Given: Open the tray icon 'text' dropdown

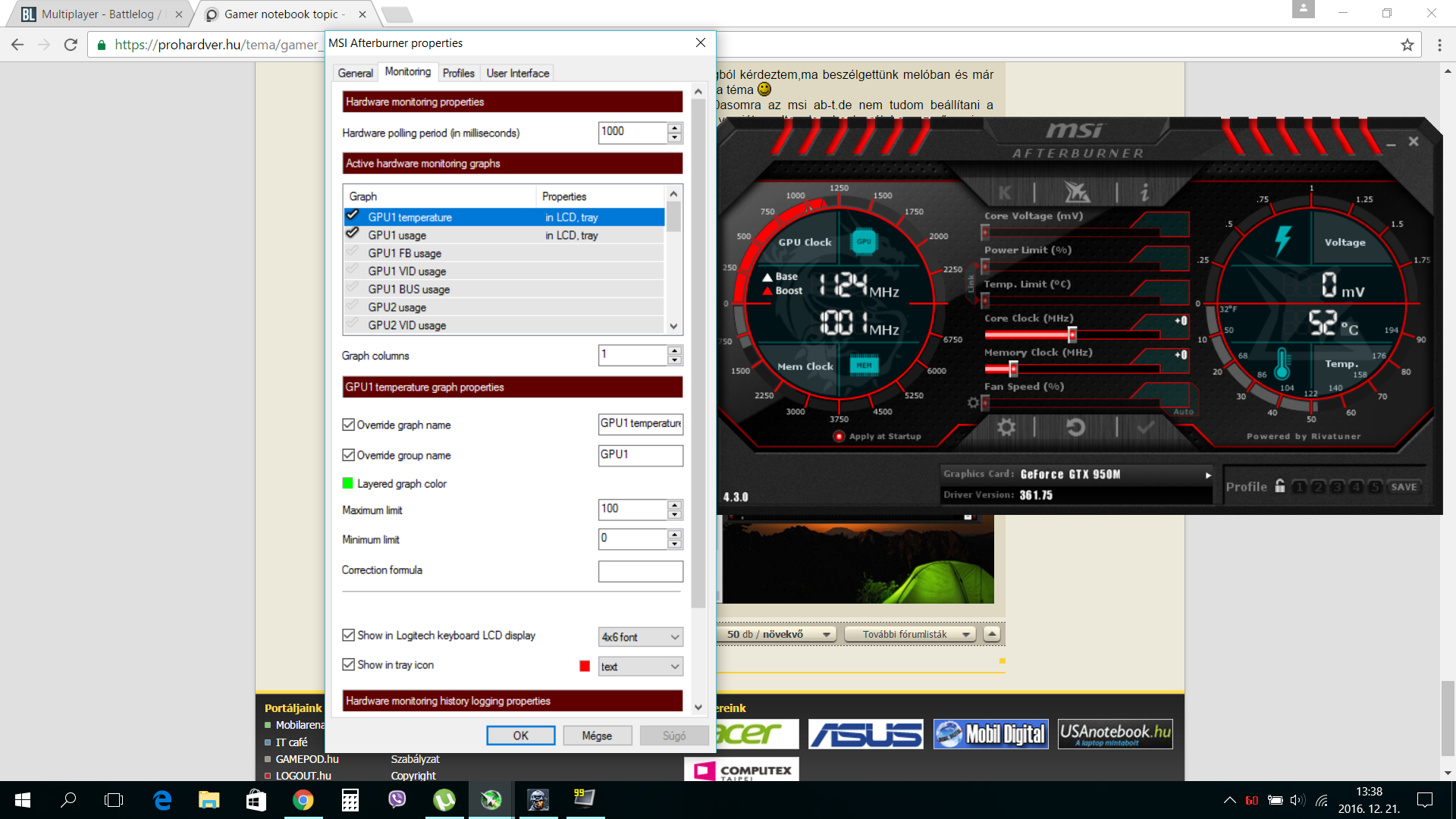Looking at the screenshot, I should 640,667.
